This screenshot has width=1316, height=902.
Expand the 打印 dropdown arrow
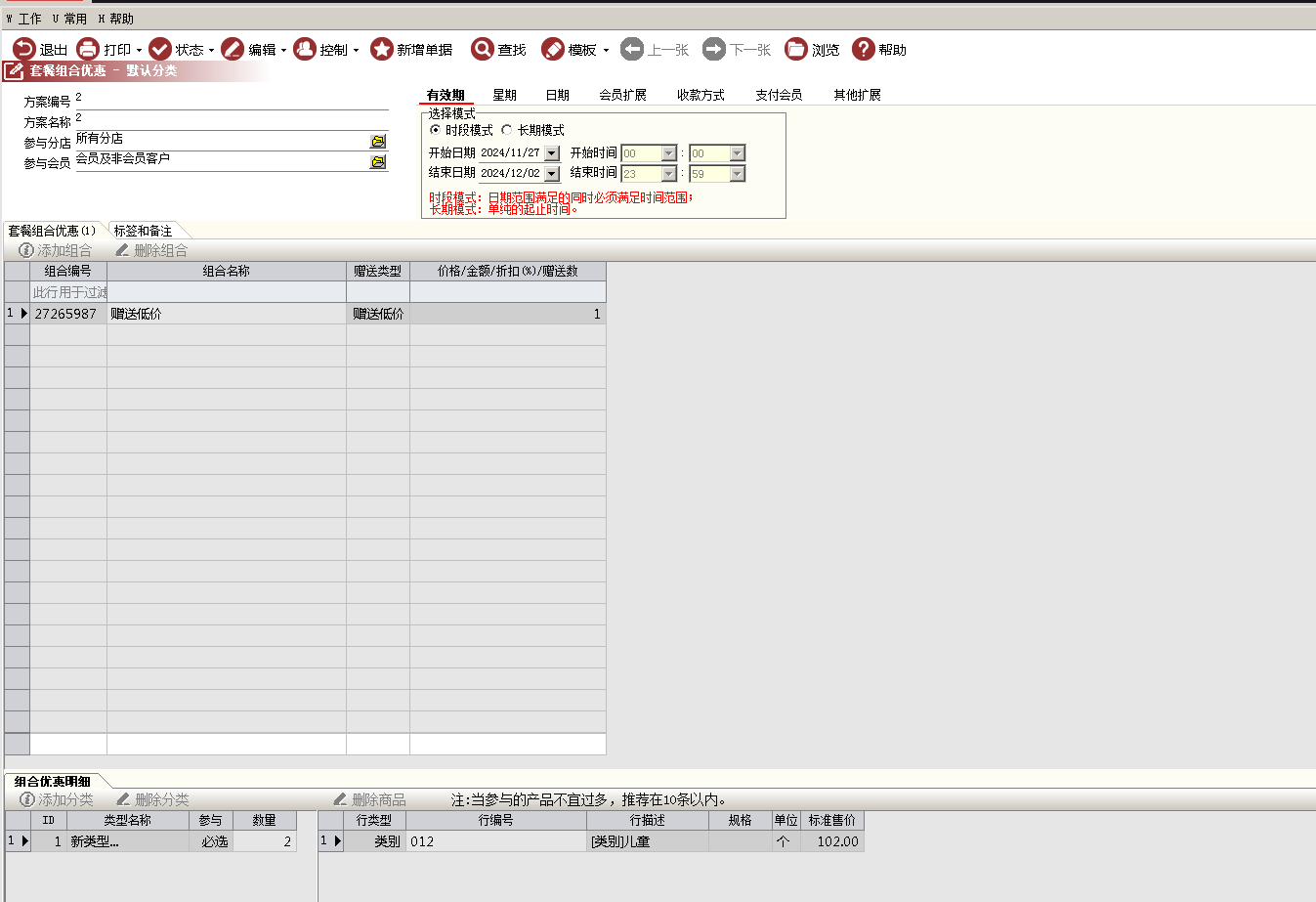[139, 50]
